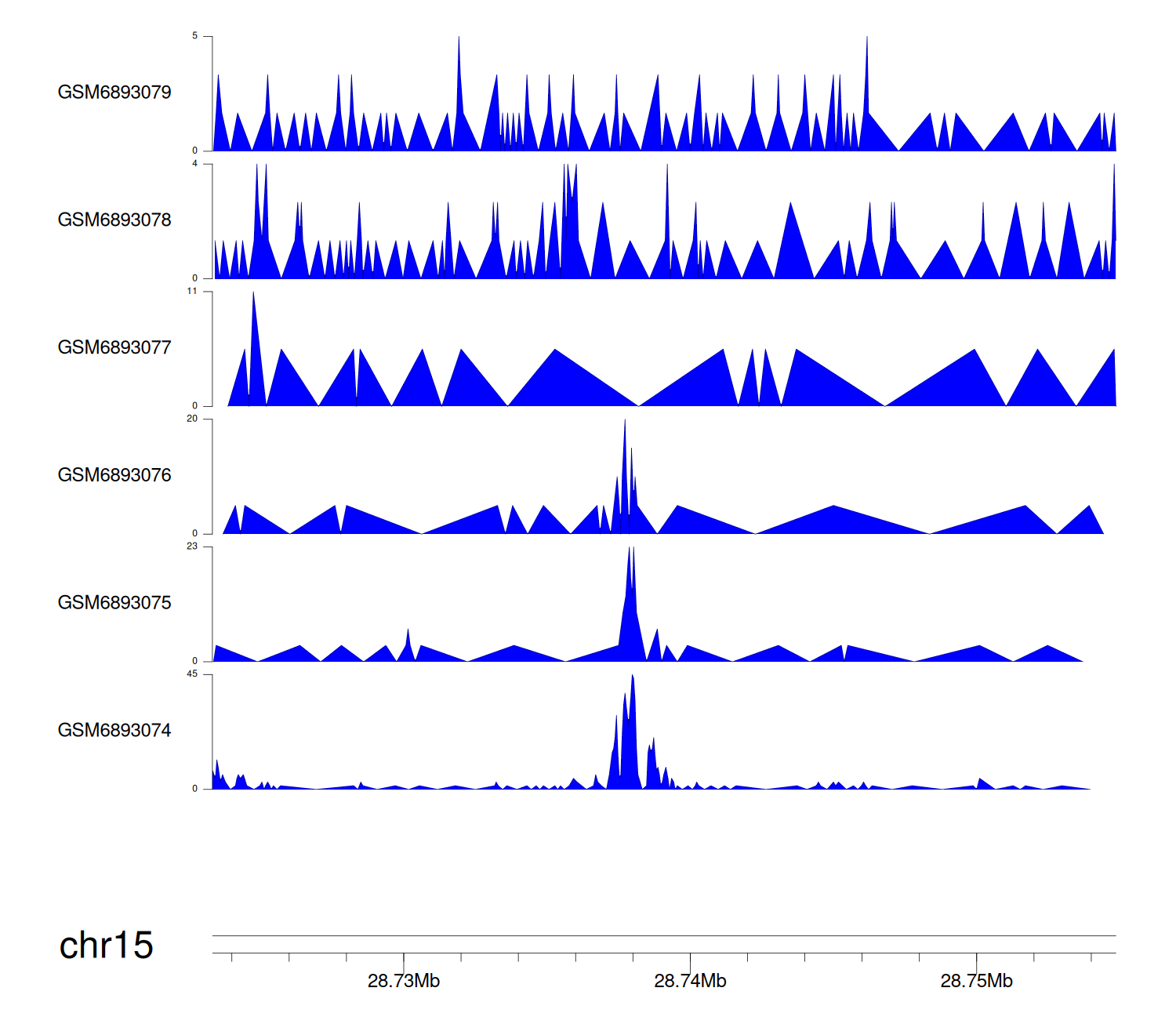Screen dimensions: 1176x1035
Task: Click the y-axis maximum value 45
Action: click(192, 674)
